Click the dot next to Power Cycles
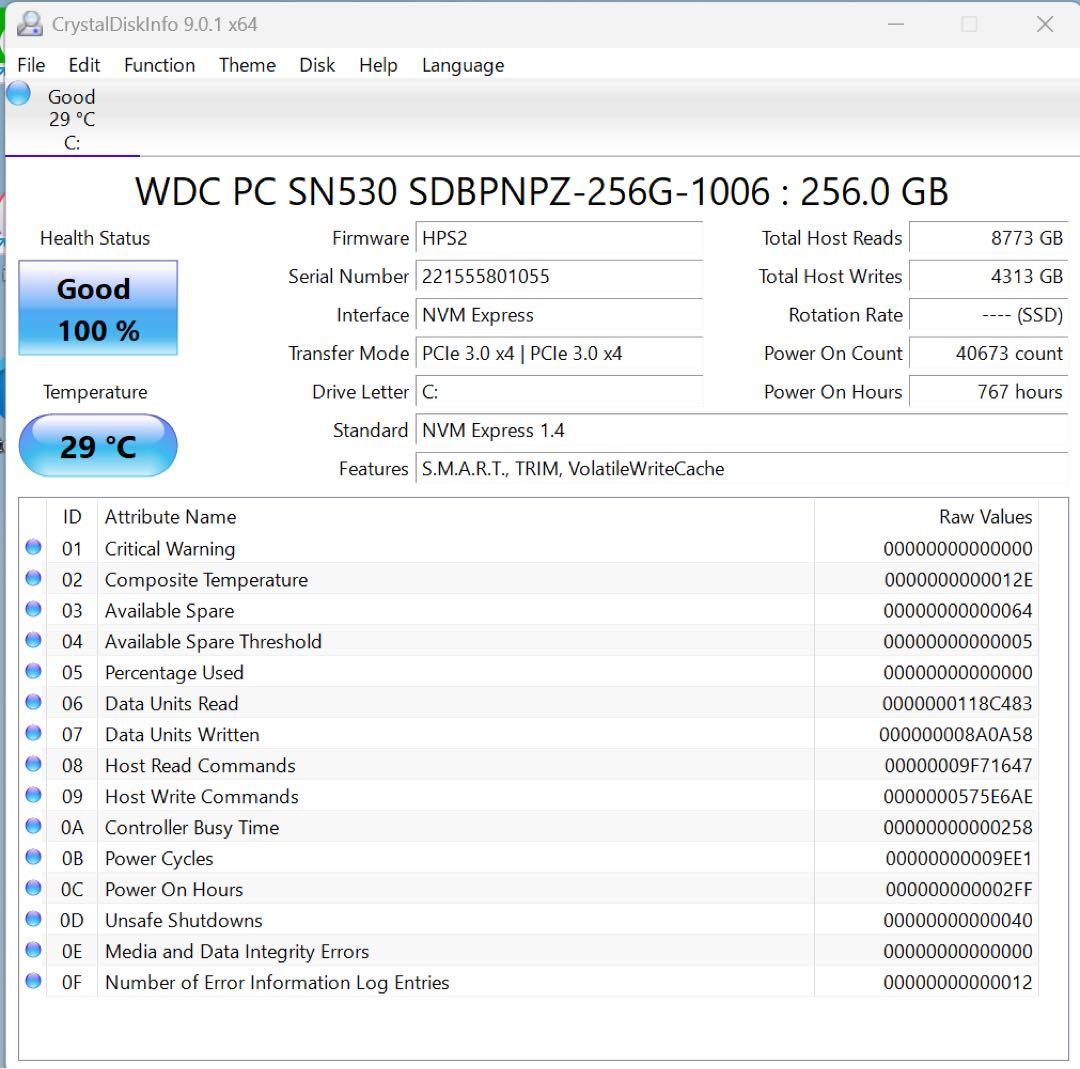1080x1069 pixels. pyautogui.click(x=33, y=857)
